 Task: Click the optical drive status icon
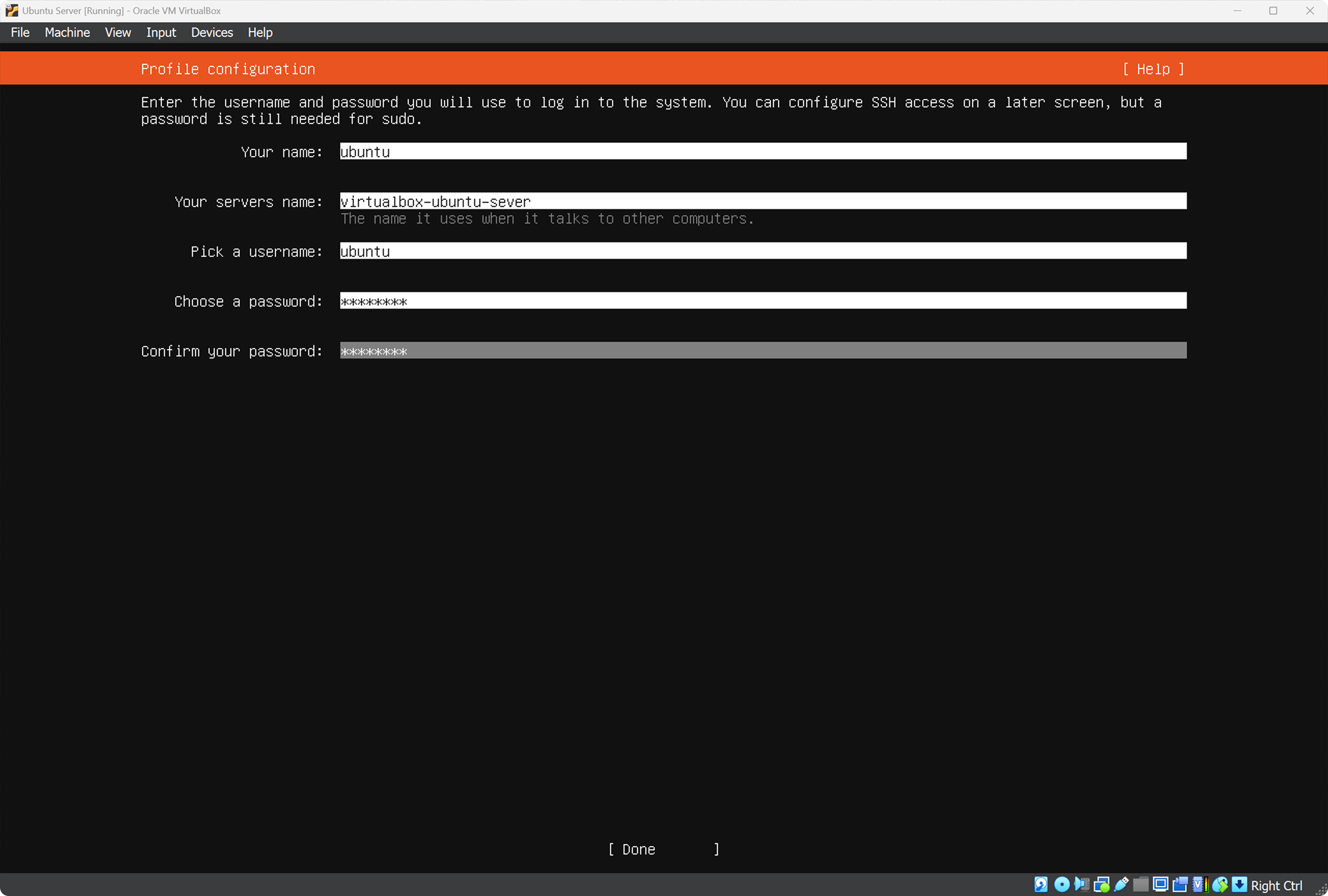pyautogui.click(x=1061, y=885)
